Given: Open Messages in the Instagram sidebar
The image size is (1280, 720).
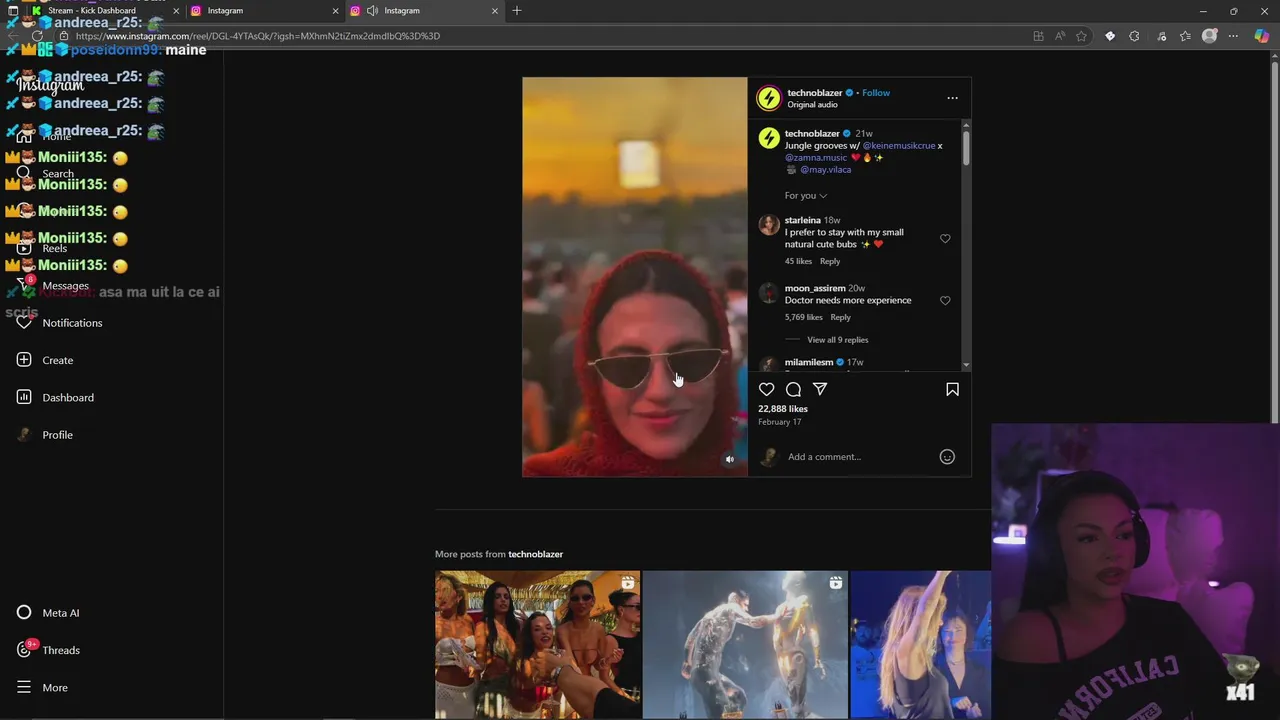Looking at the screenshot, I should click(54, 286).
